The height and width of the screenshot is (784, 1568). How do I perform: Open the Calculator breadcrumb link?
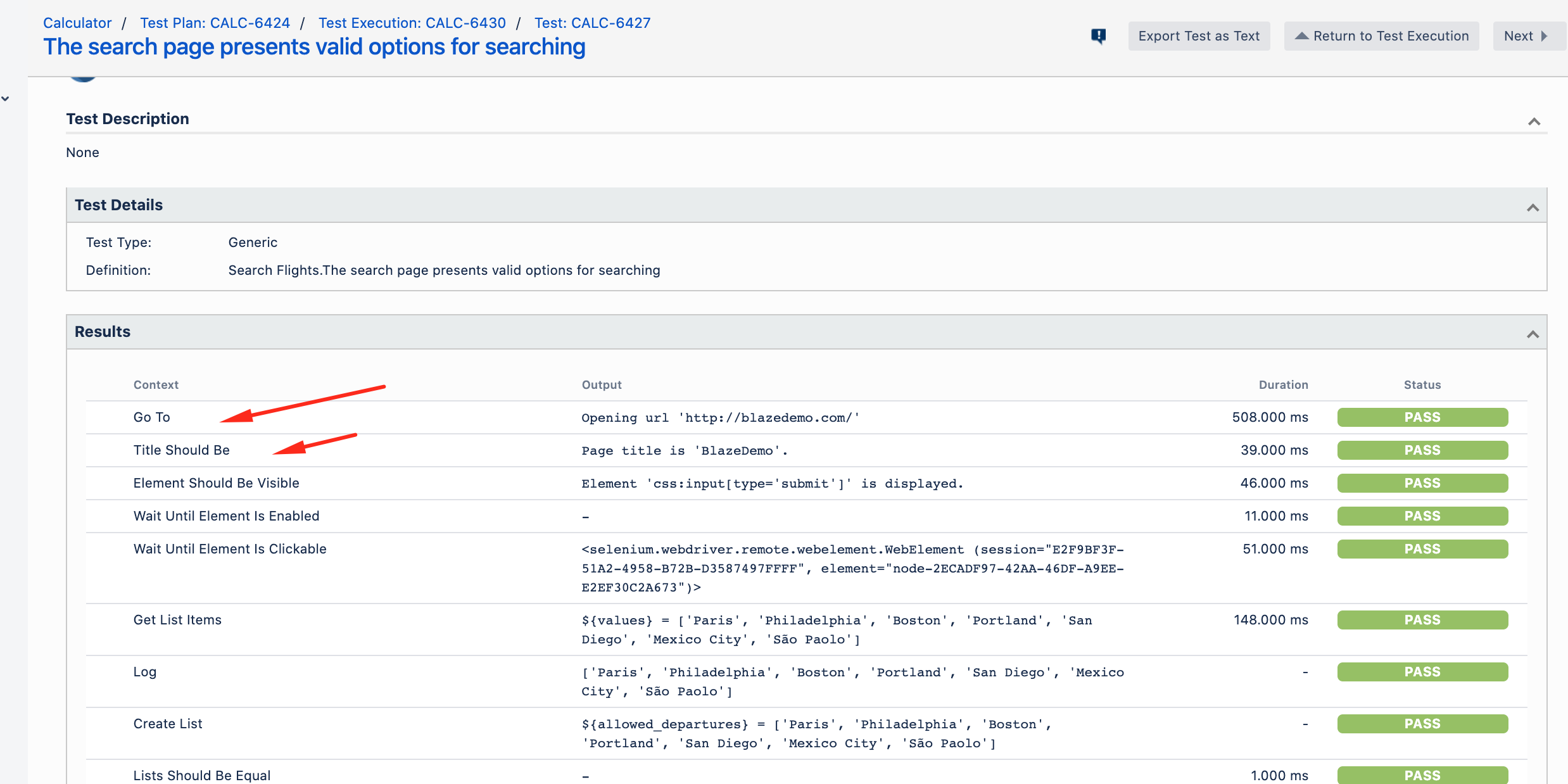pyautogui.click(x=77, y=23)
